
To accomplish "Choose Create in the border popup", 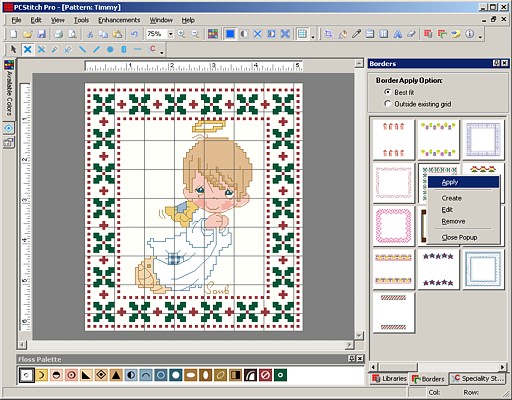I will [x=463, y=198].
